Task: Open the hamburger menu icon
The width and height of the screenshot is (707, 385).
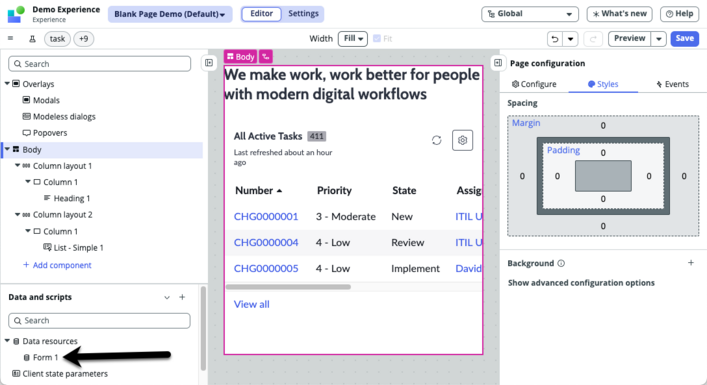Action: (x=10, y=38)
